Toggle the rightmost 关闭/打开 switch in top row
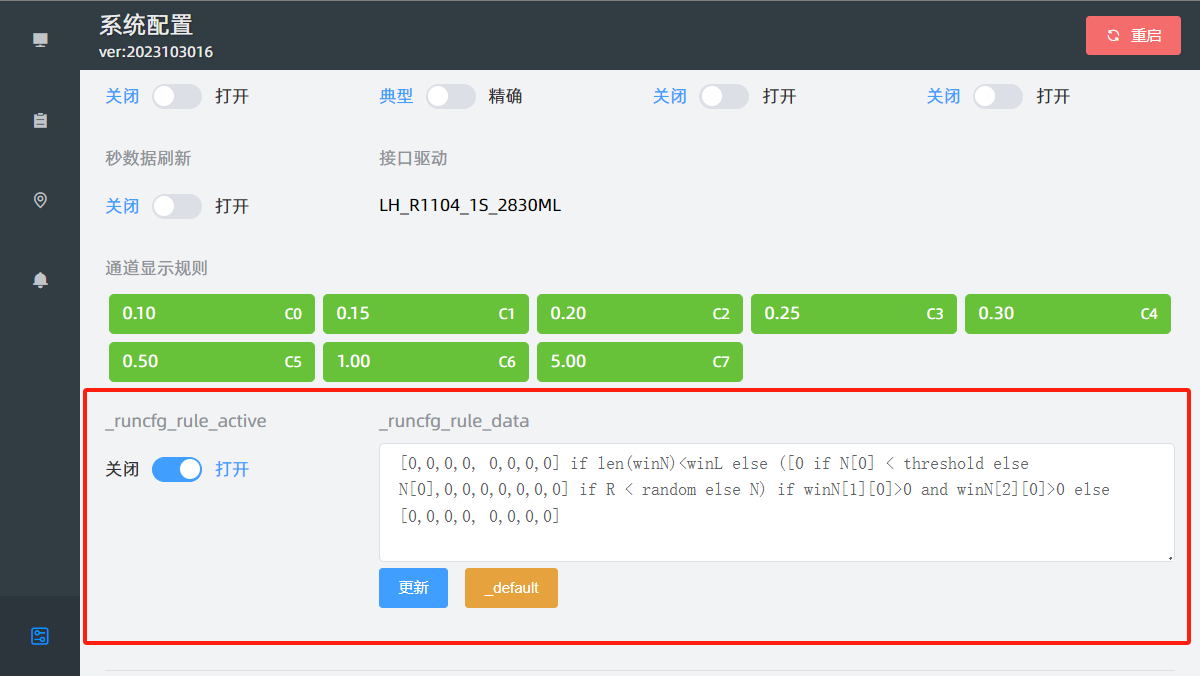The width and height of the screenshot is (1200, 676). click(997, 96)
